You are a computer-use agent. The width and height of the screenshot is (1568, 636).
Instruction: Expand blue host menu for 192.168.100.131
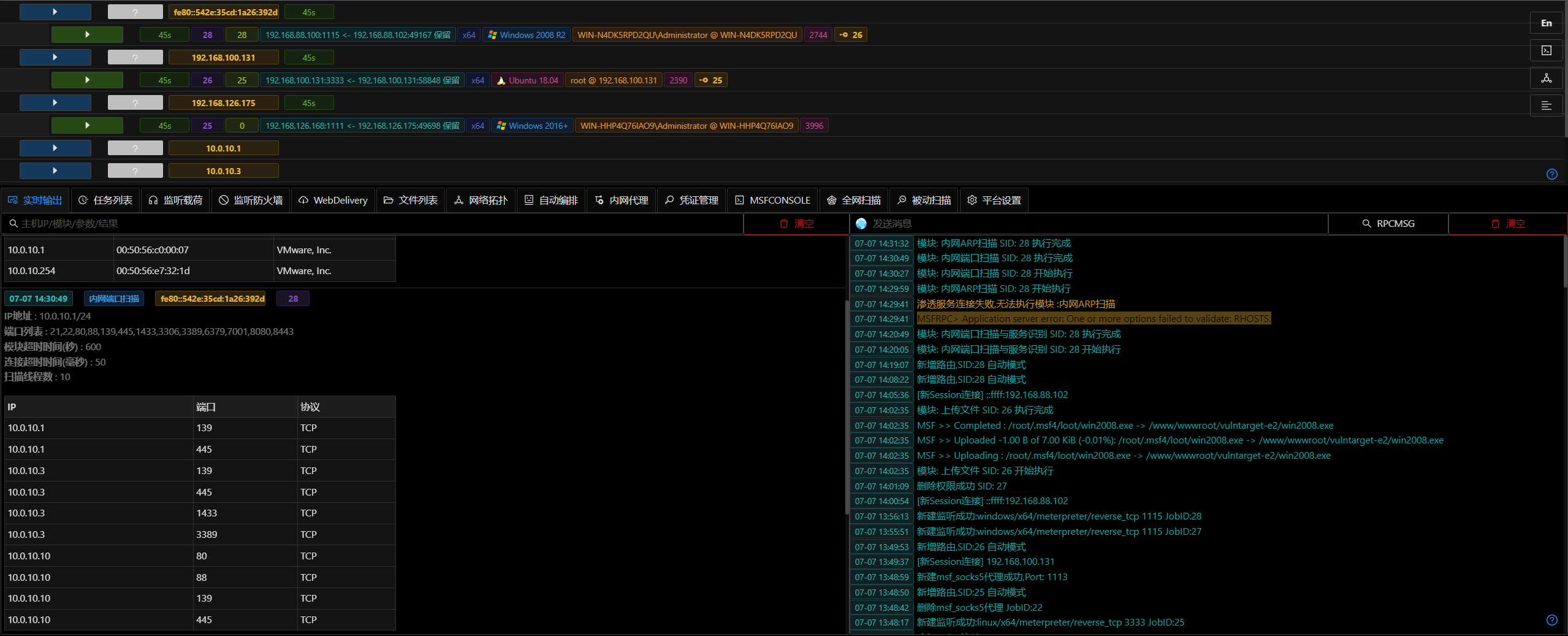pos(55,58)
